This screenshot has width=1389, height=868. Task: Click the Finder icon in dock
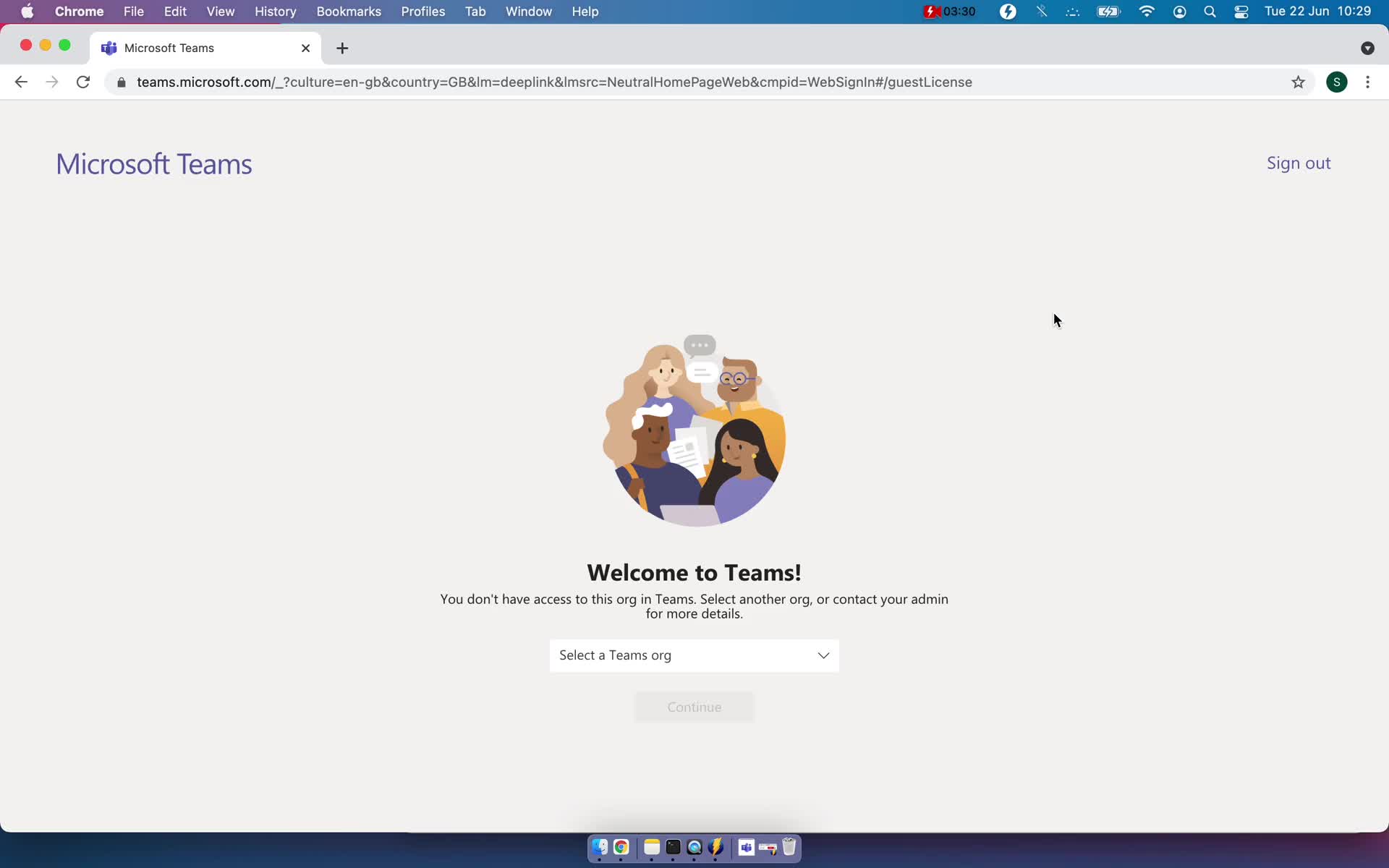599,847
